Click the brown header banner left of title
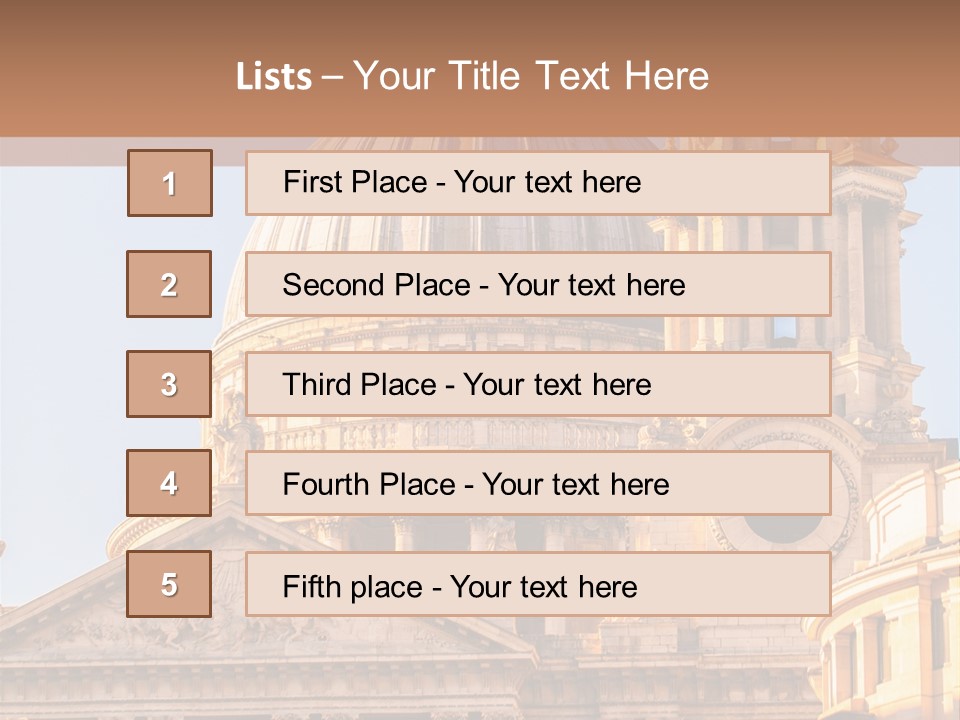The height and width of the screenshot is (720, 960). (100, 70)
